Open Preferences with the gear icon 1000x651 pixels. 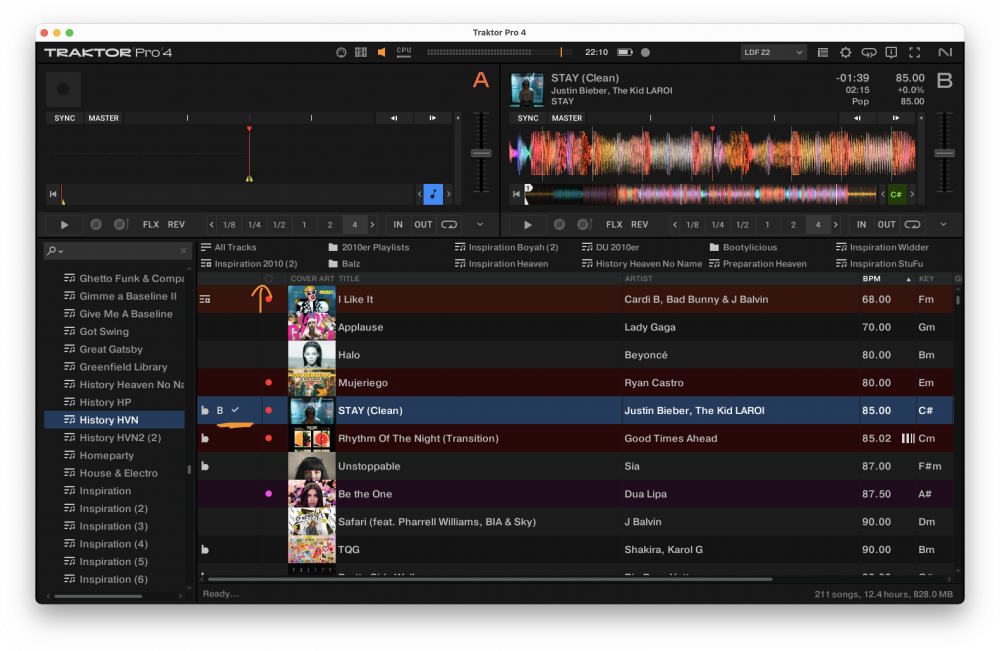[x=846, y=52]
